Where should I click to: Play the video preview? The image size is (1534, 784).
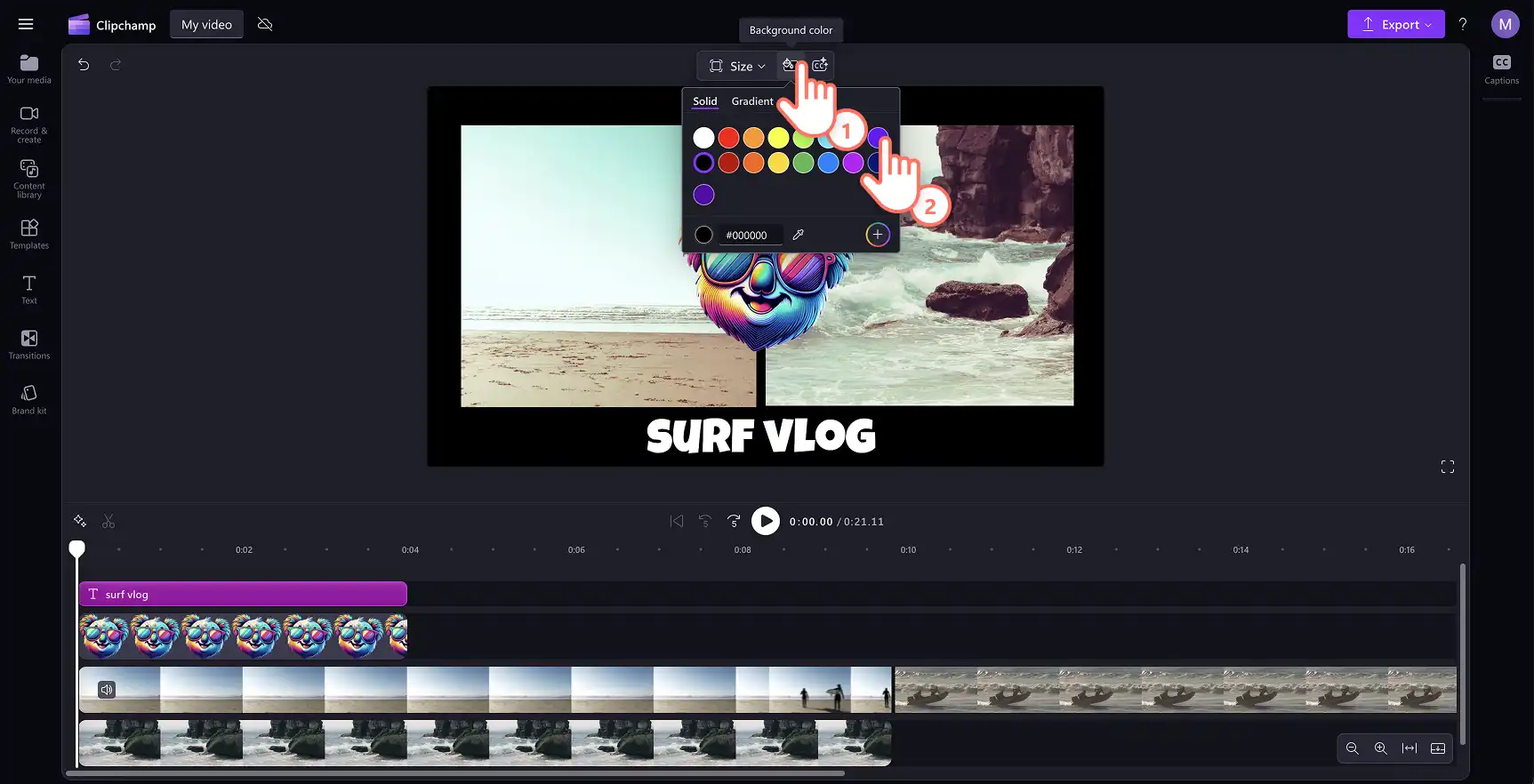coord(766,521)
